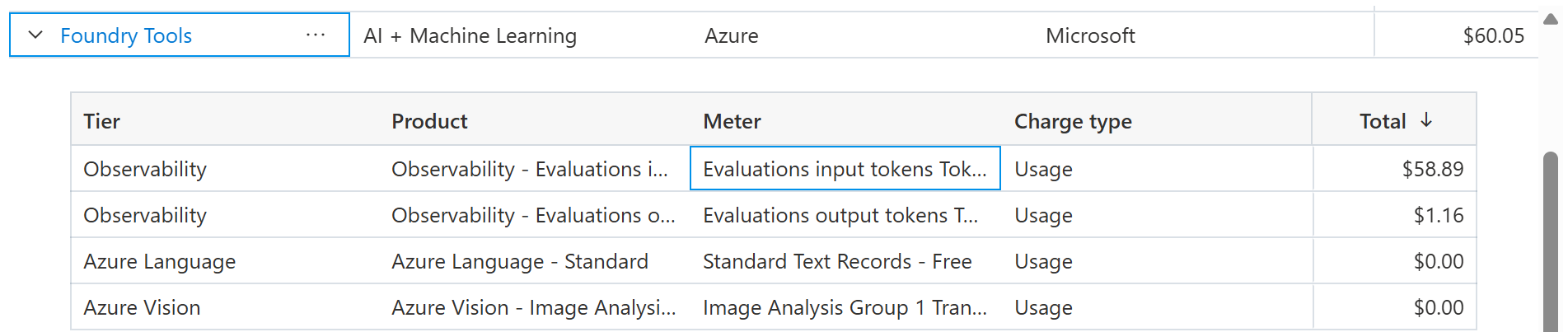The image size is (1568, 332).
Task: Click the $60.05 Foundry Tools cost cell
Action: click(x=1493, y=35)
